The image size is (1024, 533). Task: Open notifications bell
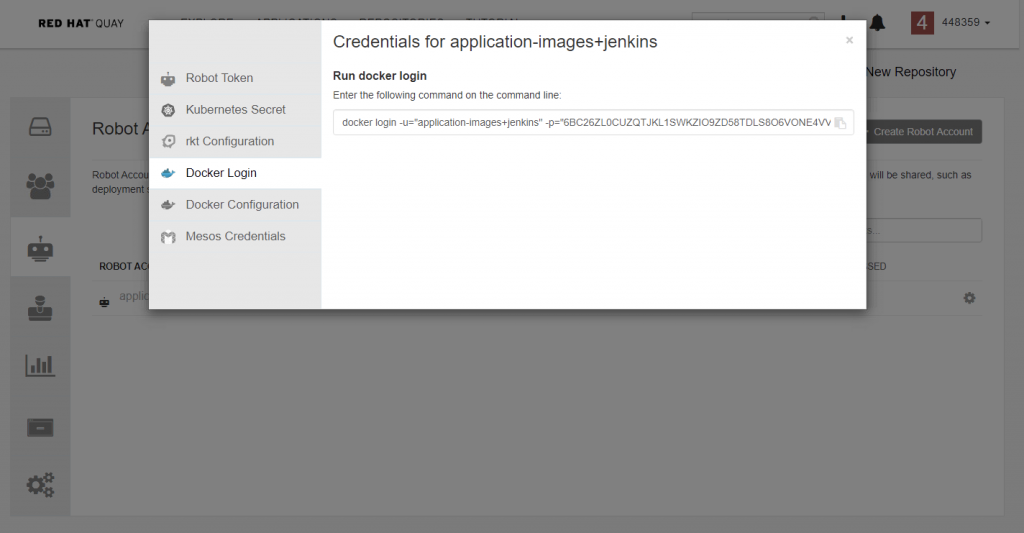[x=878, y=23]
